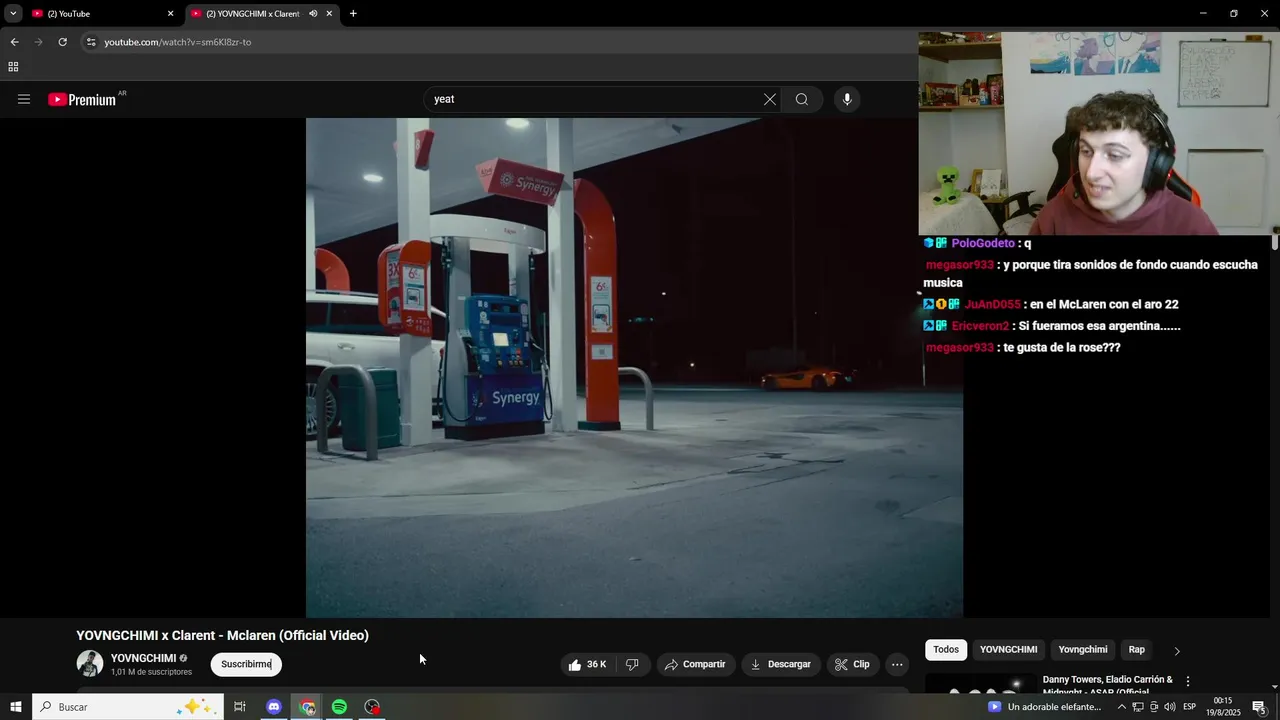Close the first YouTube tab
The width and height of the screenshot is (1280, 720).
pyautogui.click(x=170, y=14)
